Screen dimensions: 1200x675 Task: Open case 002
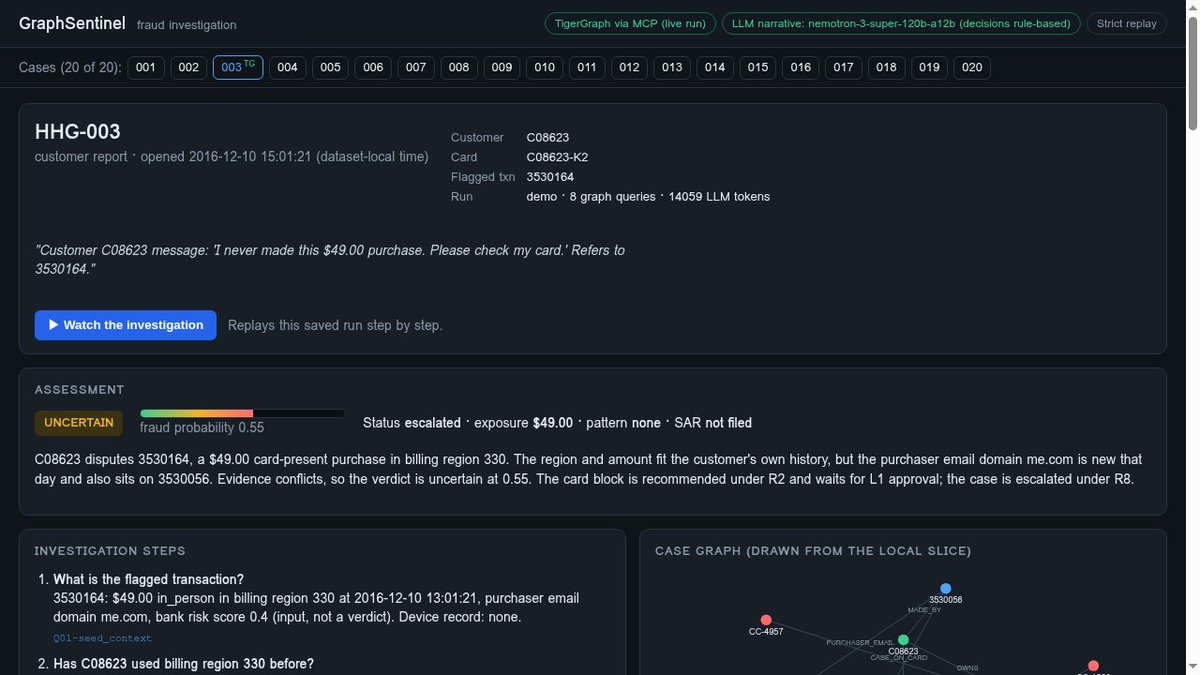click(x=188, y=67)
